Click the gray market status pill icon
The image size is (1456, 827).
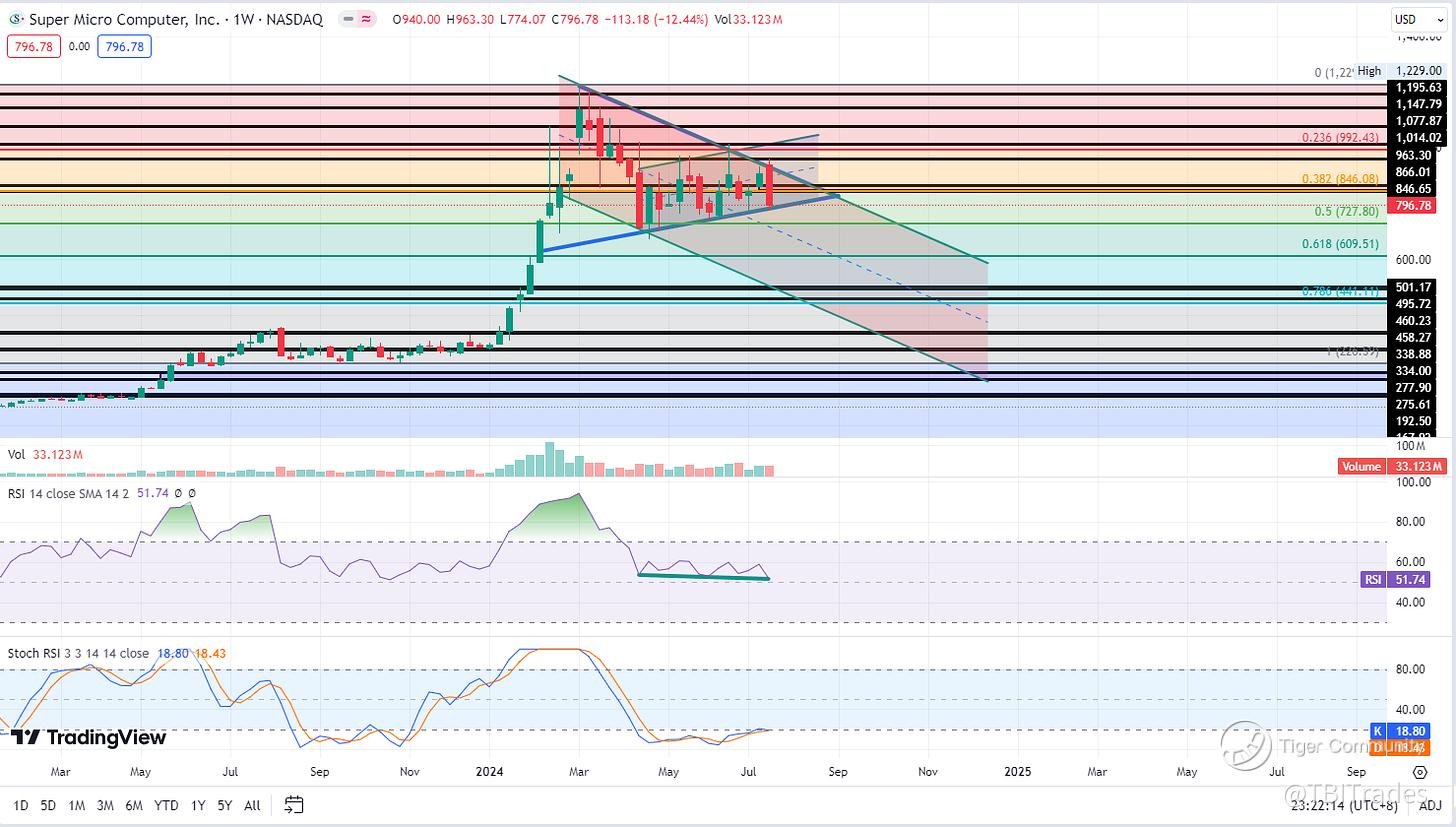(x=346, y=19)
